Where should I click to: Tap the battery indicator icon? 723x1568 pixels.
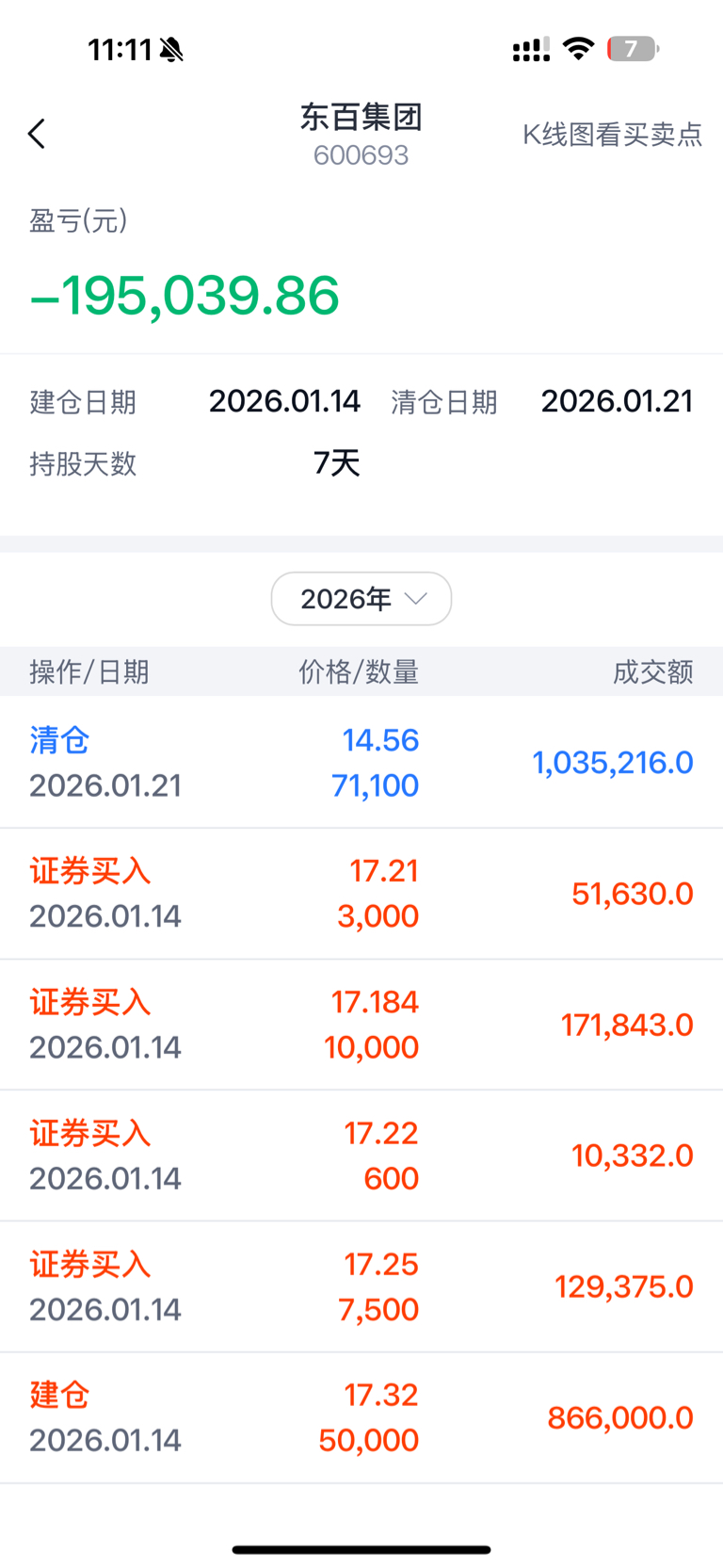click(632, 49)
